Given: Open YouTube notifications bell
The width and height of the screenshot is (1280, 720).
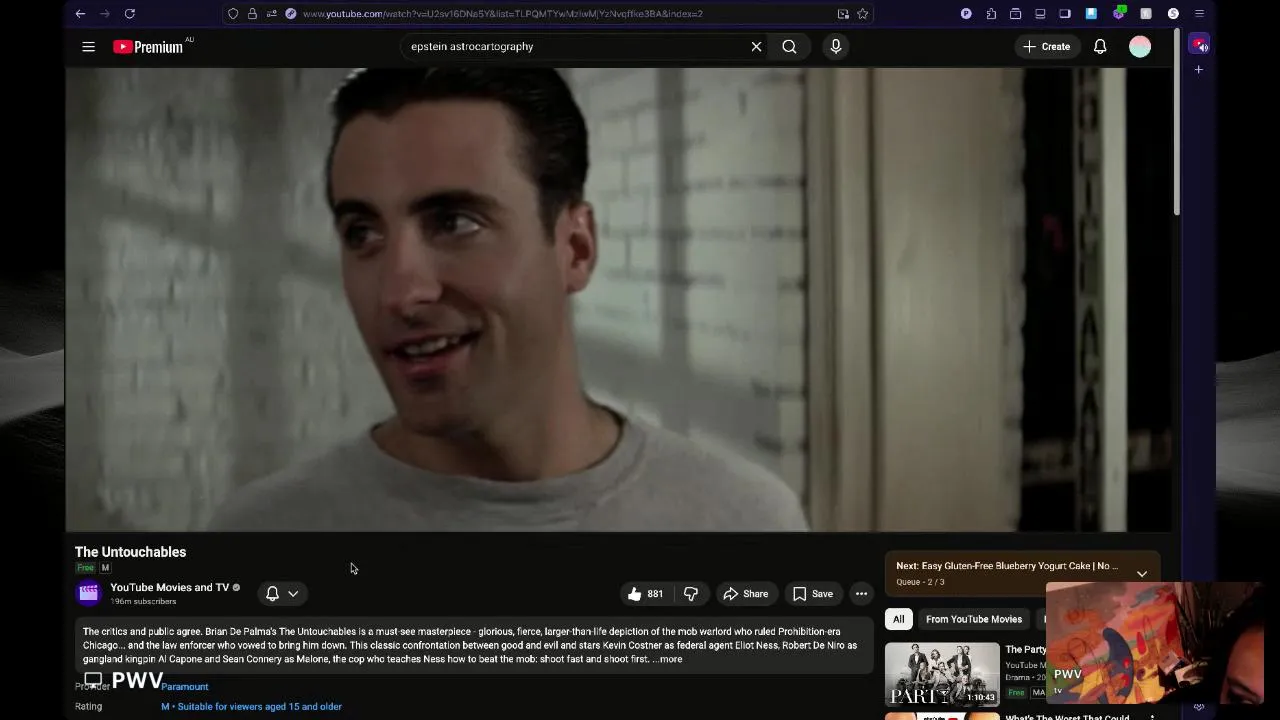Looking at the screenshot, I should point(1100,46).
